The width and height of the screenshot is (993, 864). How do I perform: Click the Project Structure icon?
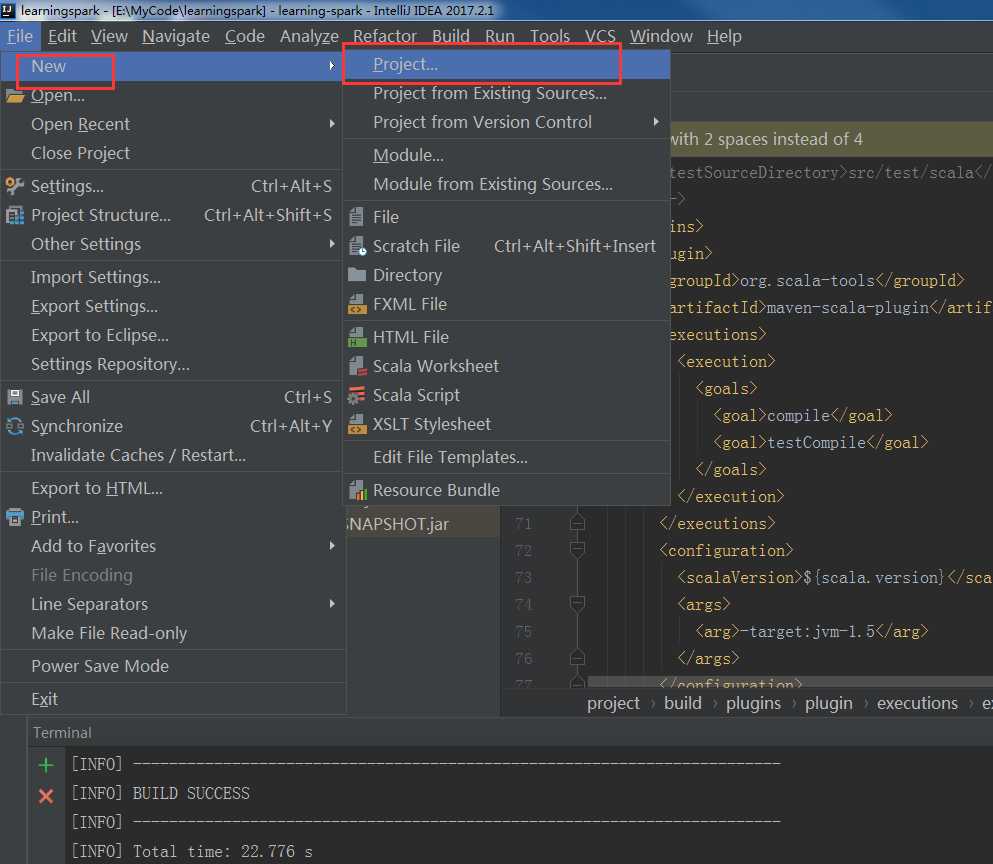(x=15, y=215)
